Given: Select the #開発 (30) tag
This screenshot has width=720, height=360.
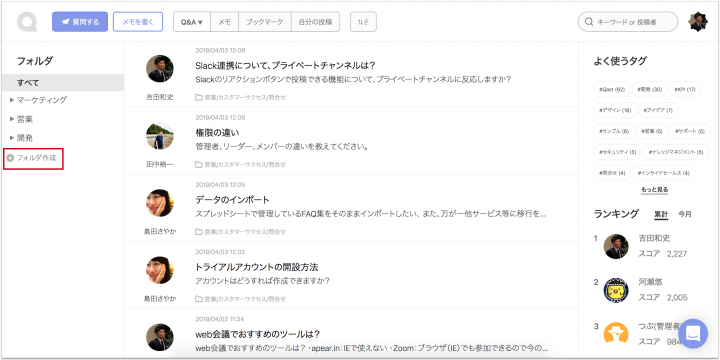Looking at the screenshot, I should tap(649, 89).
